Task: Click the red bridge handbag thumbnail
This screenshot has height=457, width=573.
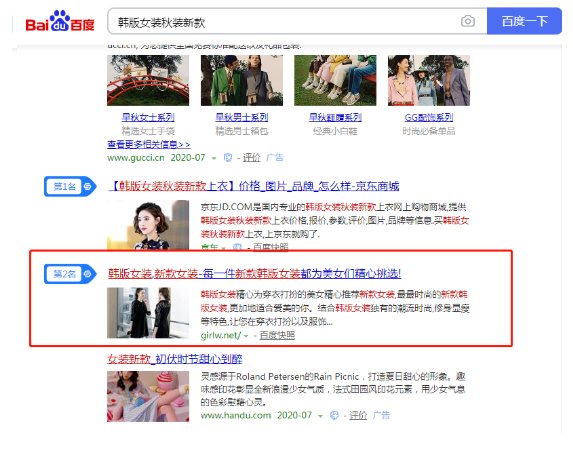Action: pos(148,80)
